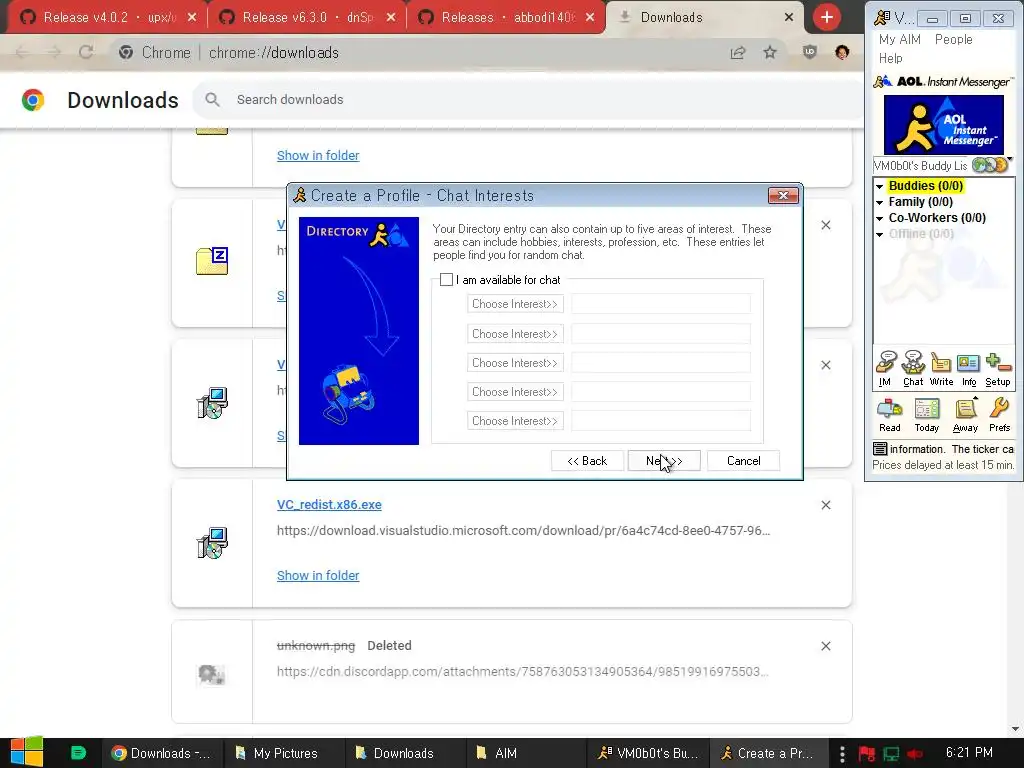Open the VC_redist.x86.exe download link
This screenshot has height=768, width=1024.
(329, 505)
